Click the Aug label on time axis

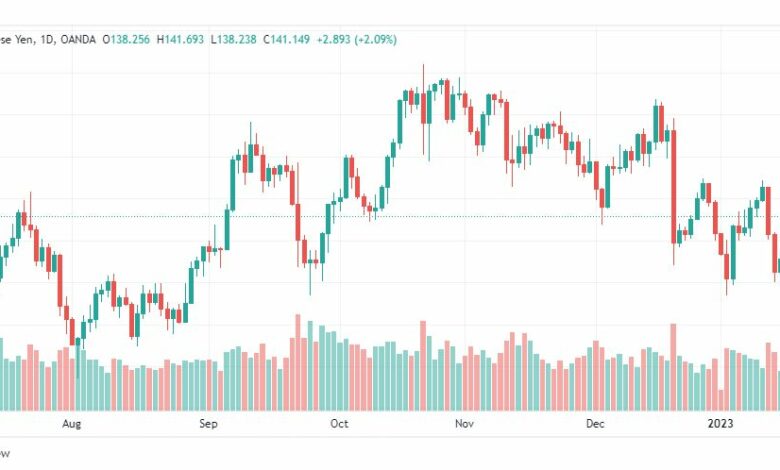point(72,424)
